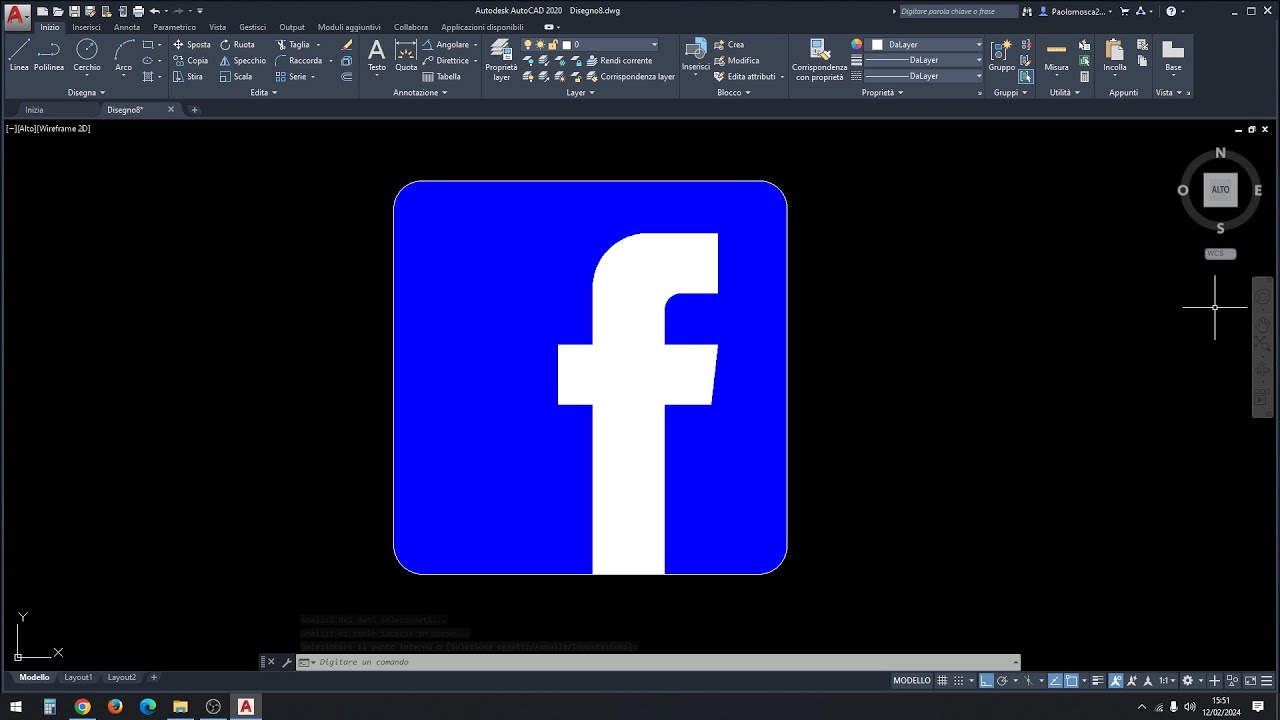Toggle ortho mode in status bar
1280x720 pixels.
pyautogui.click(x=986, y=680)
